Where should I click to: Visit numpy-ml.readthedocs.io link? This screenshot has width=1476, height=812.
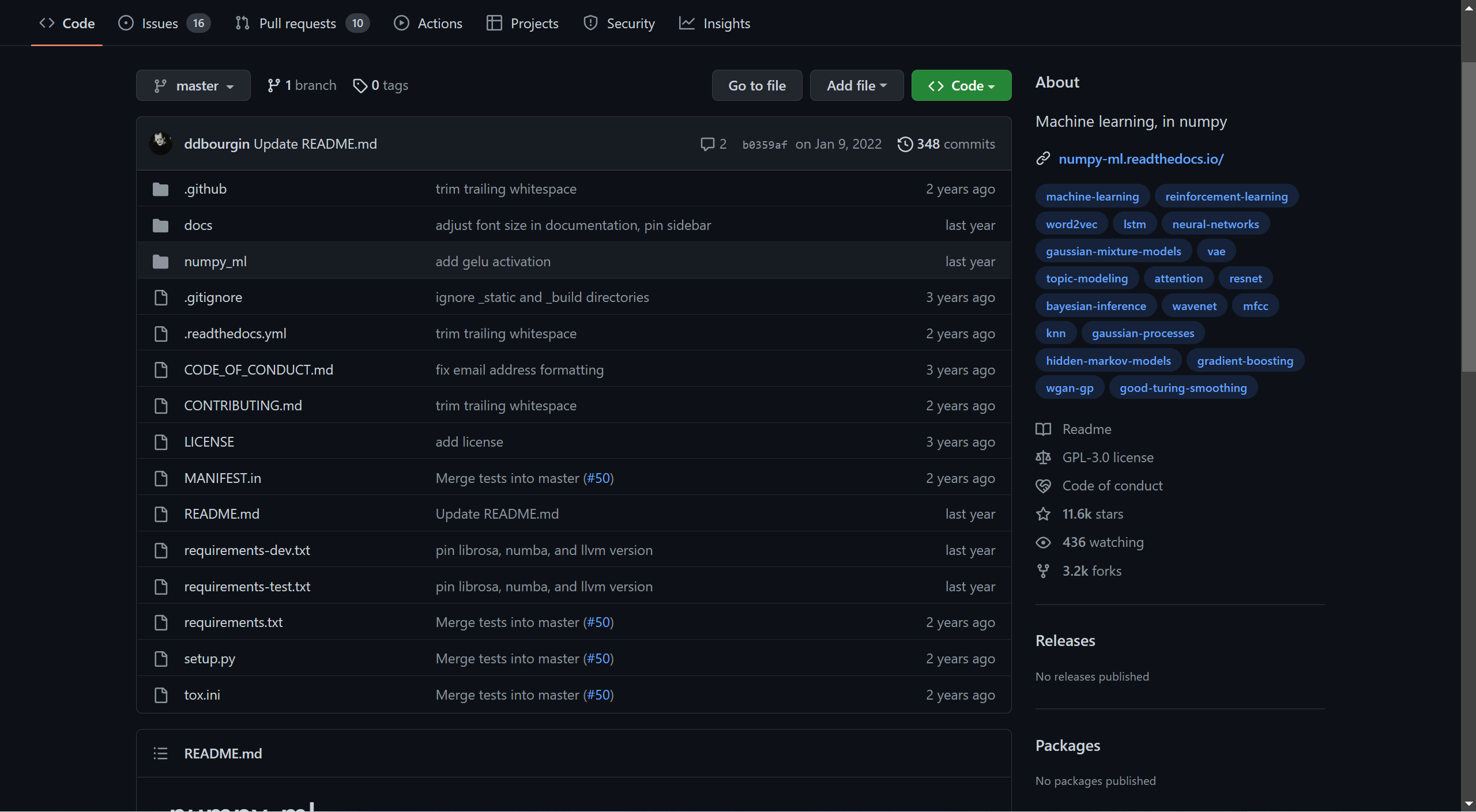tap(1141, 159)
